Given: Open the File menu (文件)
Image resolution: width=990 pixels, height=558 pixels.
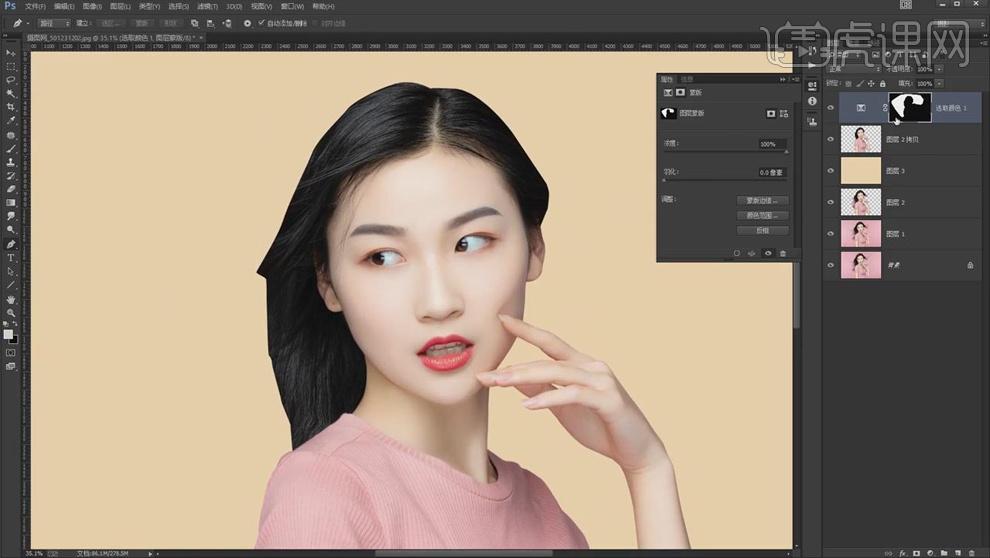Looking at the screenshot, I should click(x=35, y=6).
